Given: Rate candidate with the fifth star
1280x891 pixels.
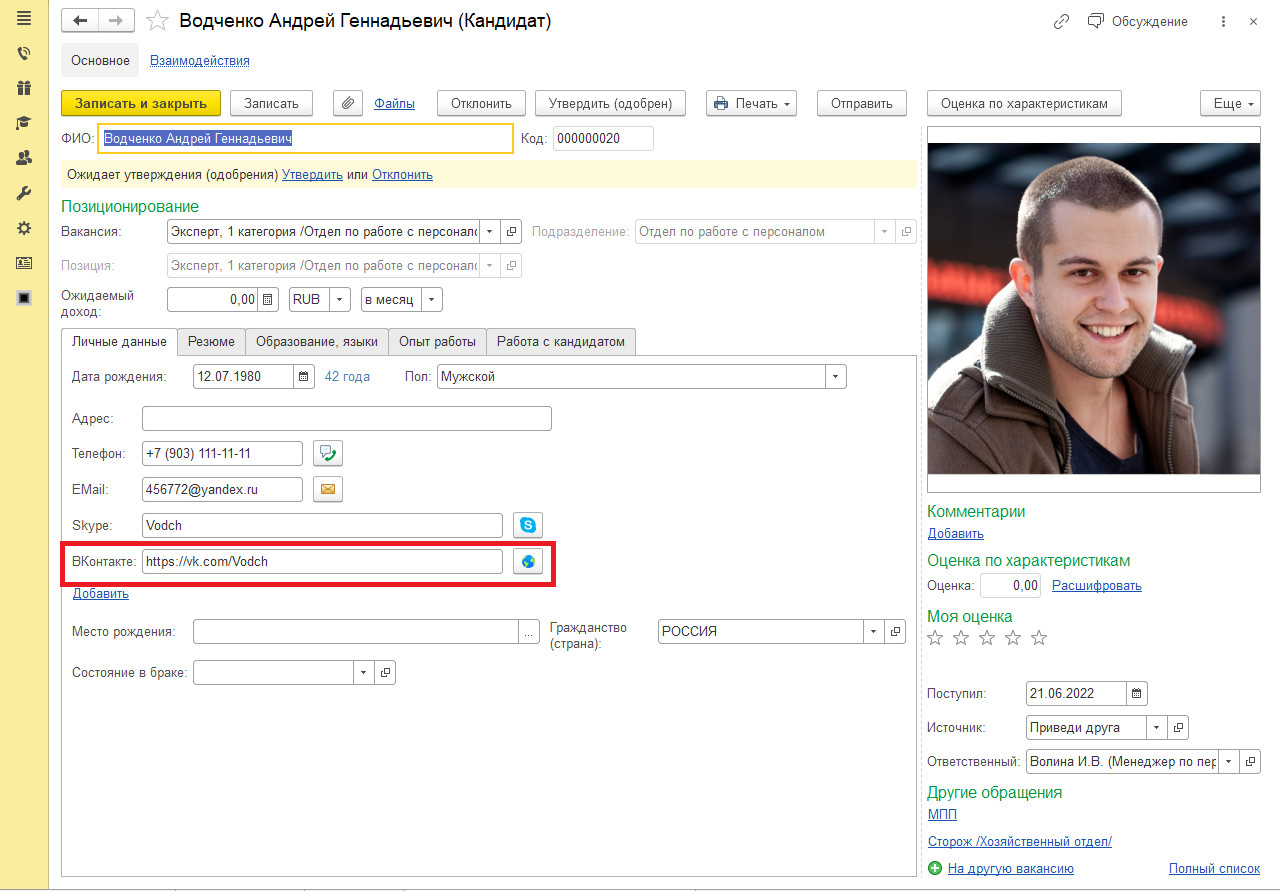Looking at the screenshot, I should [1039, 638].
